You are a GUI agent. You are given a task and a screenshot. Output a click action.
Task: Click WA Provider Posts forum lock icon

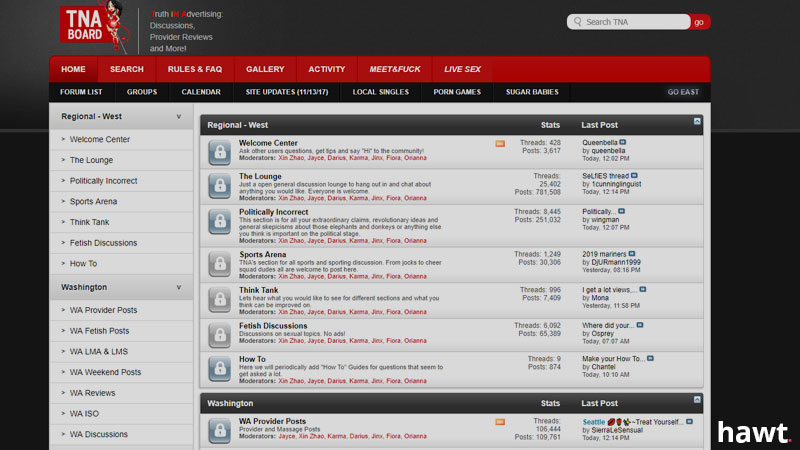220,431
